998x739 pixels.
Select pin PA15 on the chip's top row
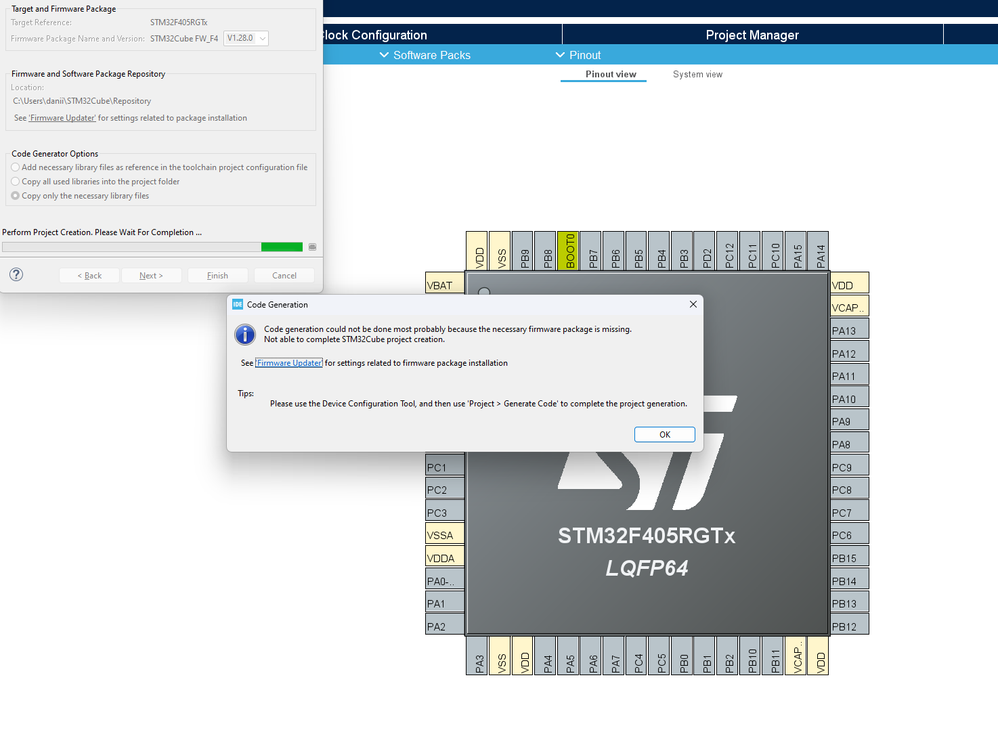pyautogui.click(x=798, y=251)
